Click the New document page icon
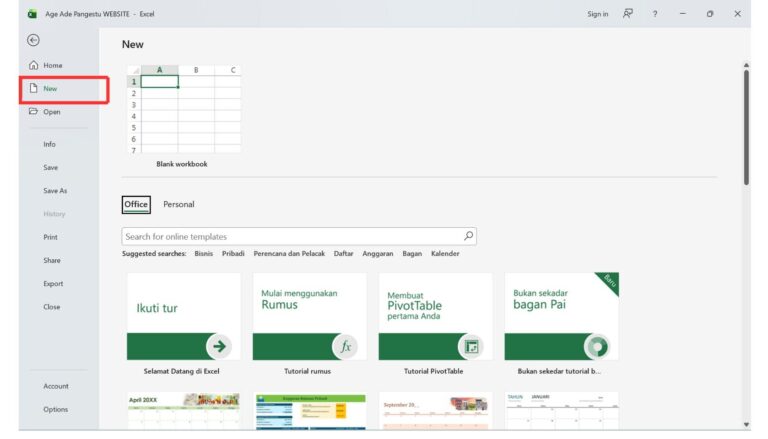 click(x=33, y=88)
